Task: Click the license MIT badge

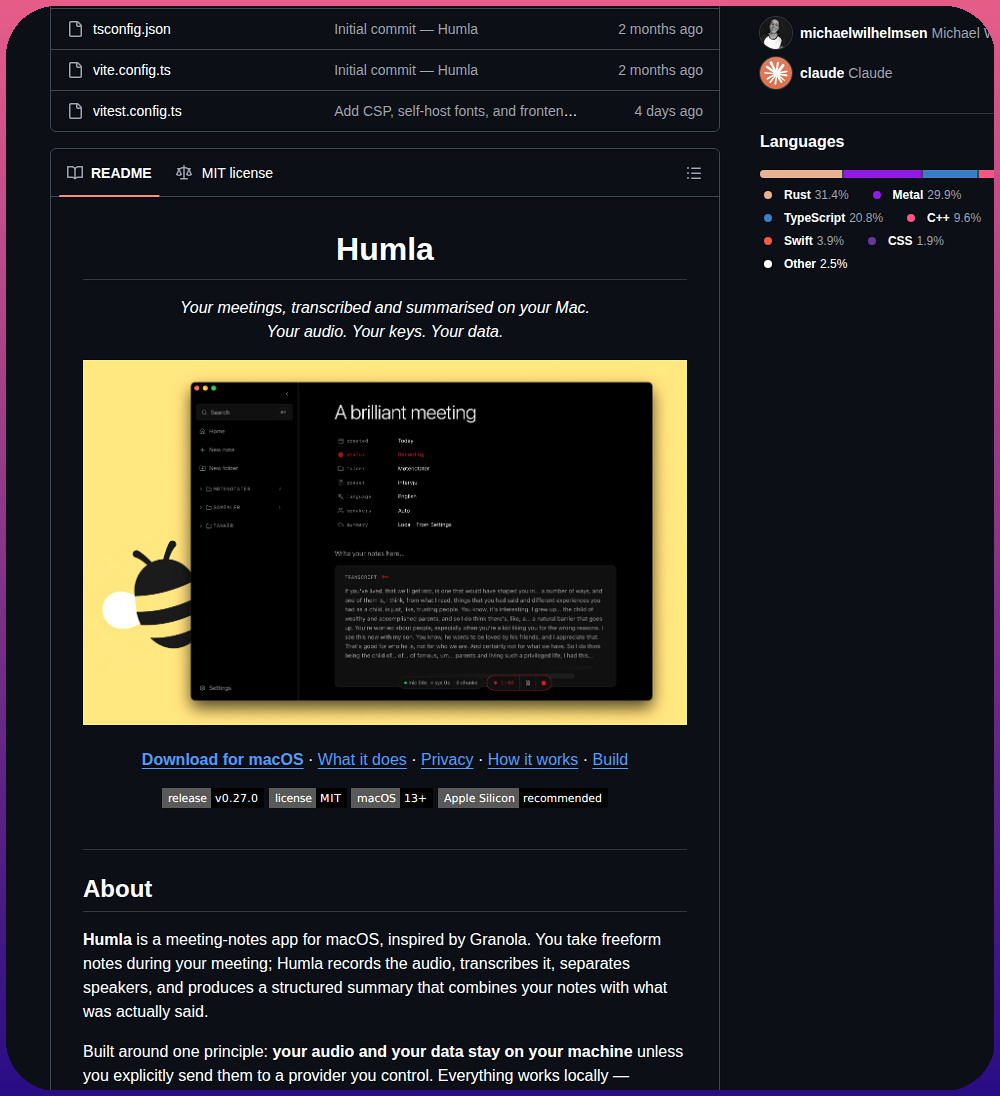Action: tap(307, 798)
